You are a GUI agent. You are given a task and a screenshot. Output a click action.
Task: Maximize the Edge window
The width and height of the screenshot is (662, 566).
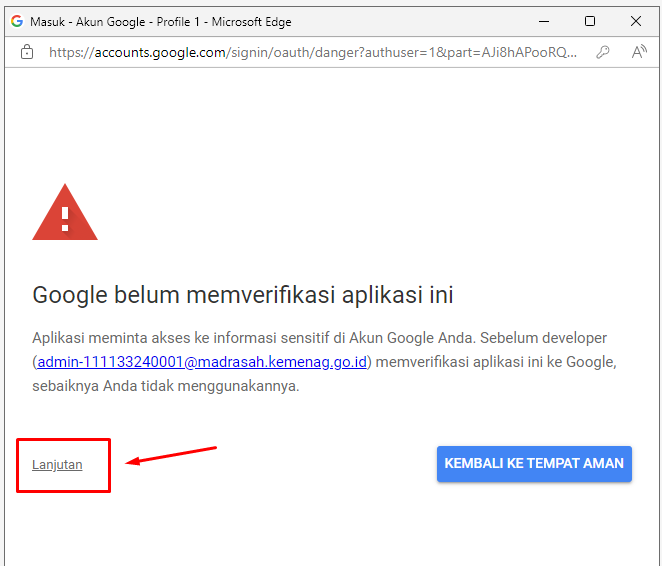pyautogui.click(x=590, y=21)
